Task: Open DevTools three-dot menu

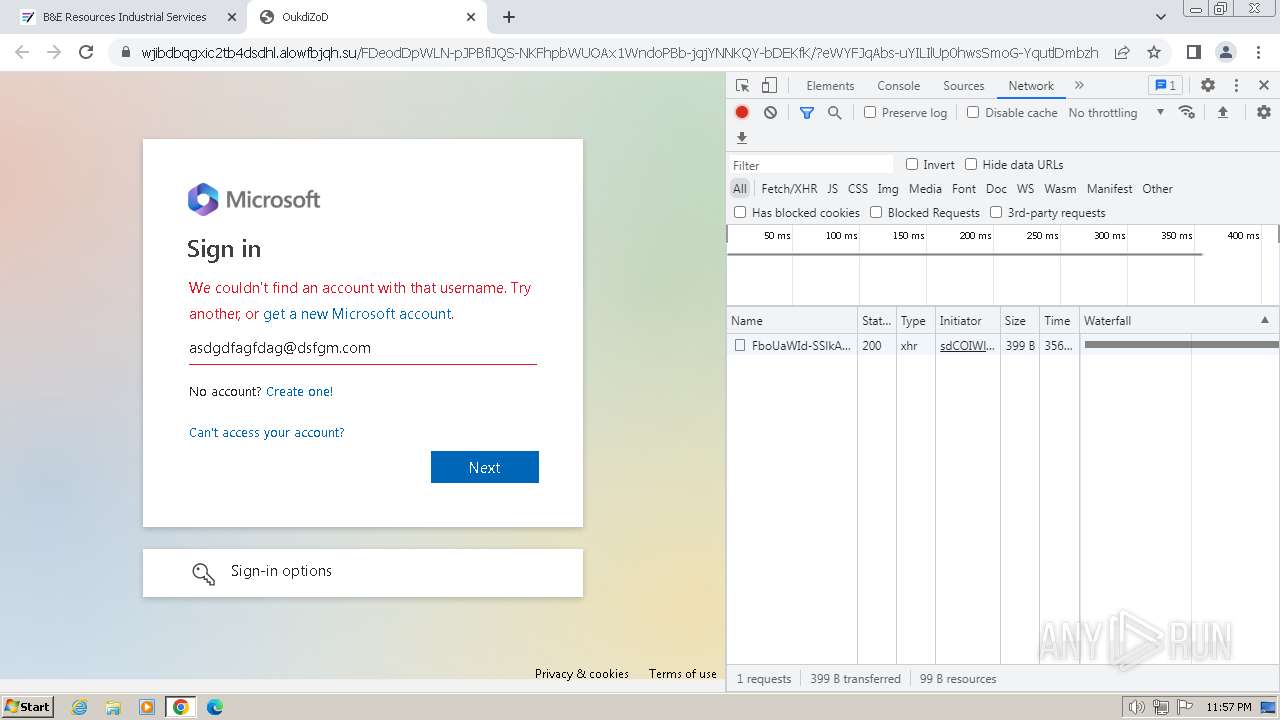Action: tap(1236, 86)
